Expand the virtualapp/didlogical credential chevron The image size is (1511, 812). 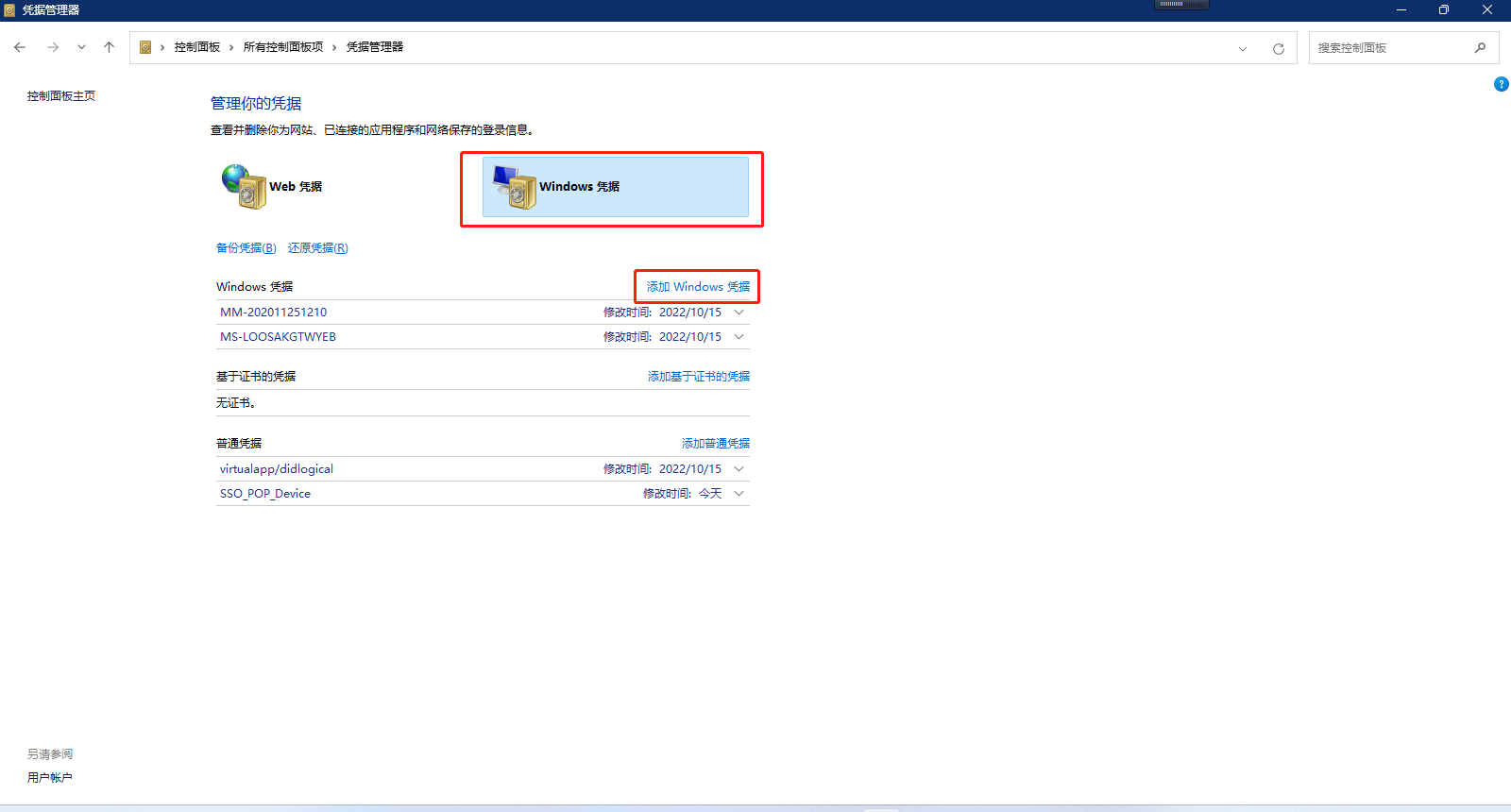tap(739, 469)
